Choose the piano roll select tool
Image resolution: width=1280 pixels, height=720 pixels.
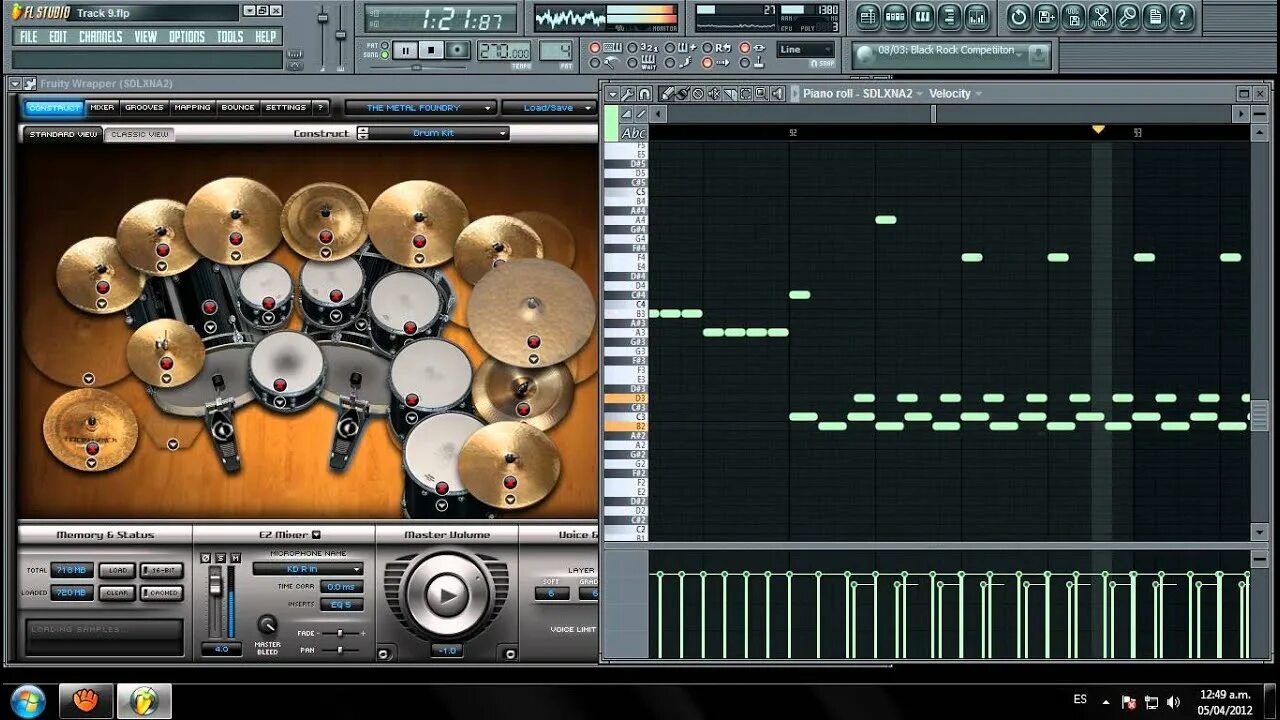tap(746, 94)
